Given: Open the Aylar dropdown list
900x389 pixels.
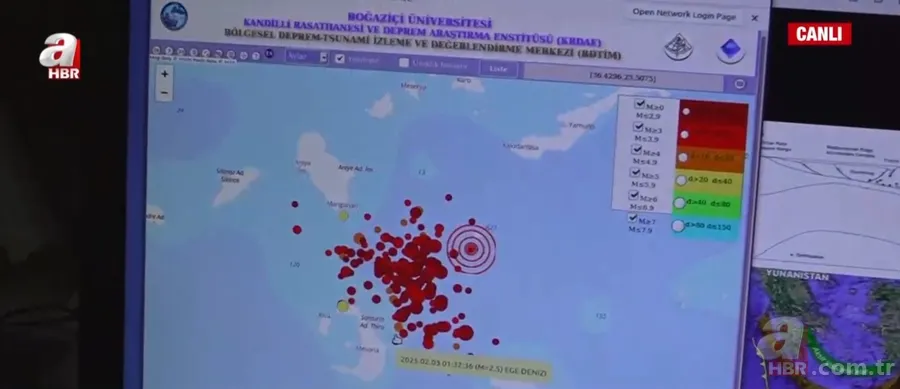Looking at the screenshot, I should coord(307,57).
